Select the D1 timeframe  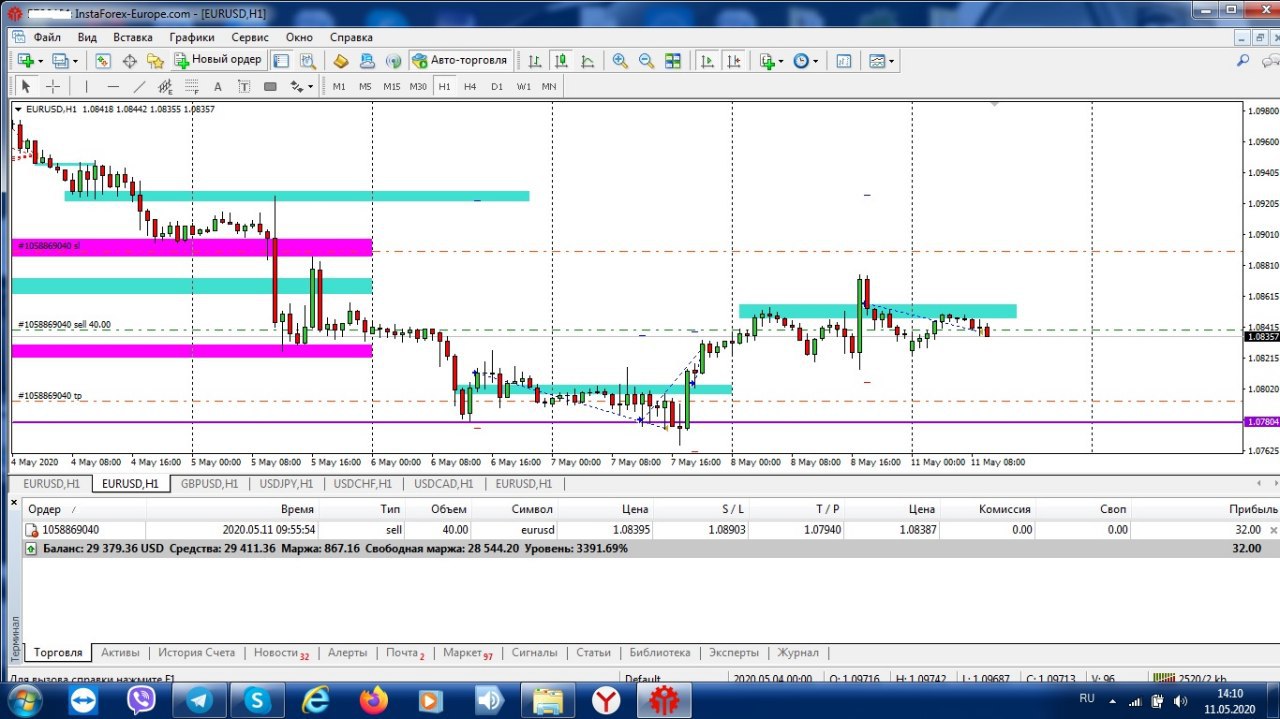pyautogui.click(x=497, y=86)
